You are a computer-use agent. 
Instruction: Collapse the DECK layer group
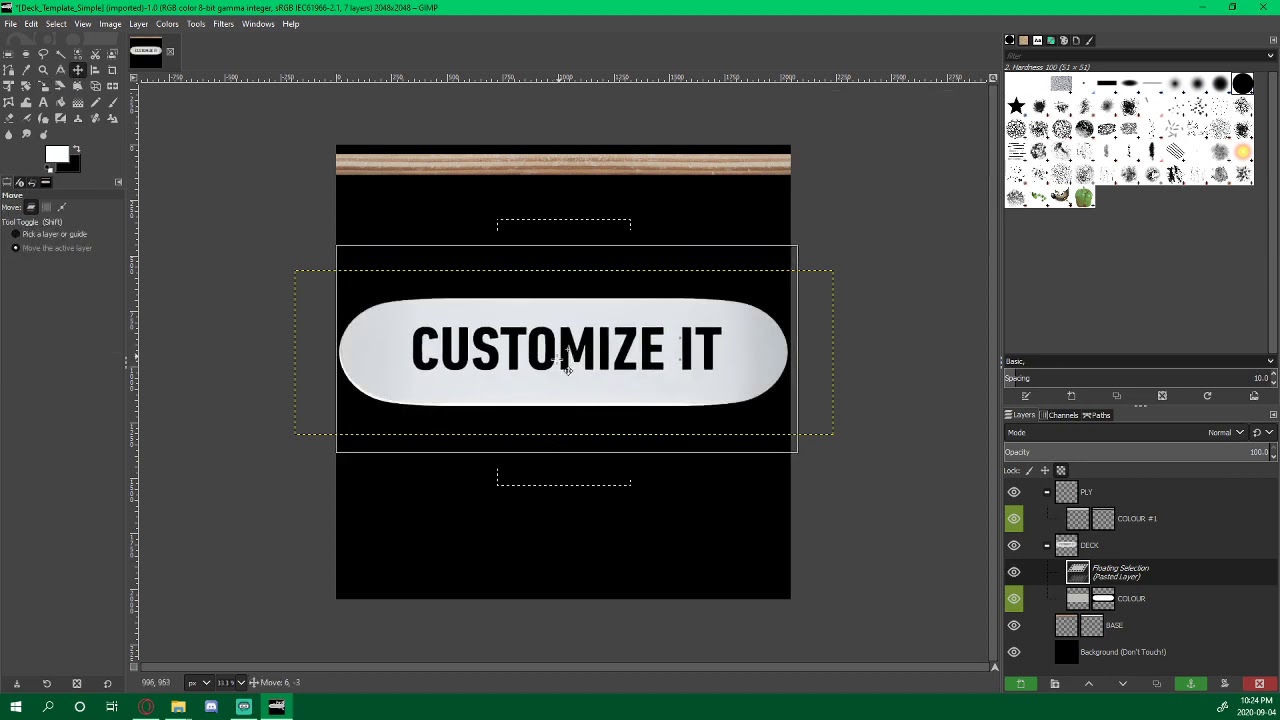point(1047,545)
